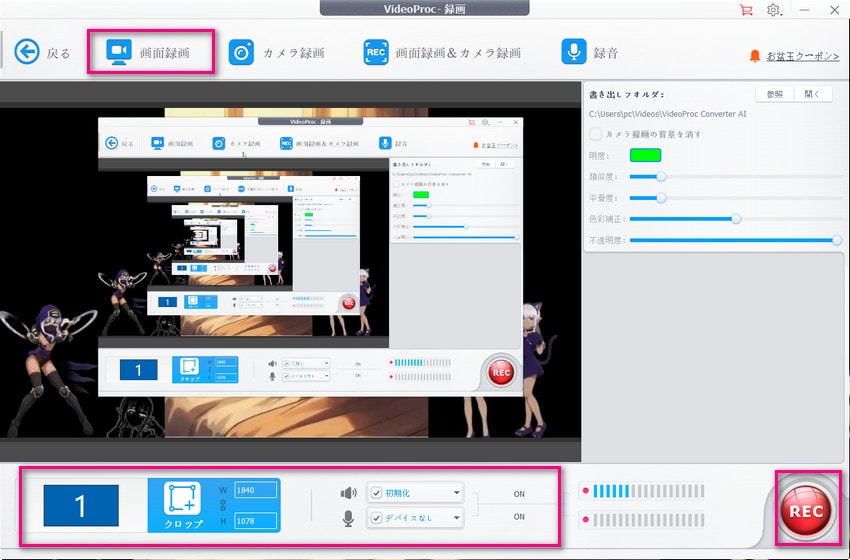Viewport: 850px width, 560px height.
Task: Expand the 初期化 speaker device dropdown
Action: (456, 493)
